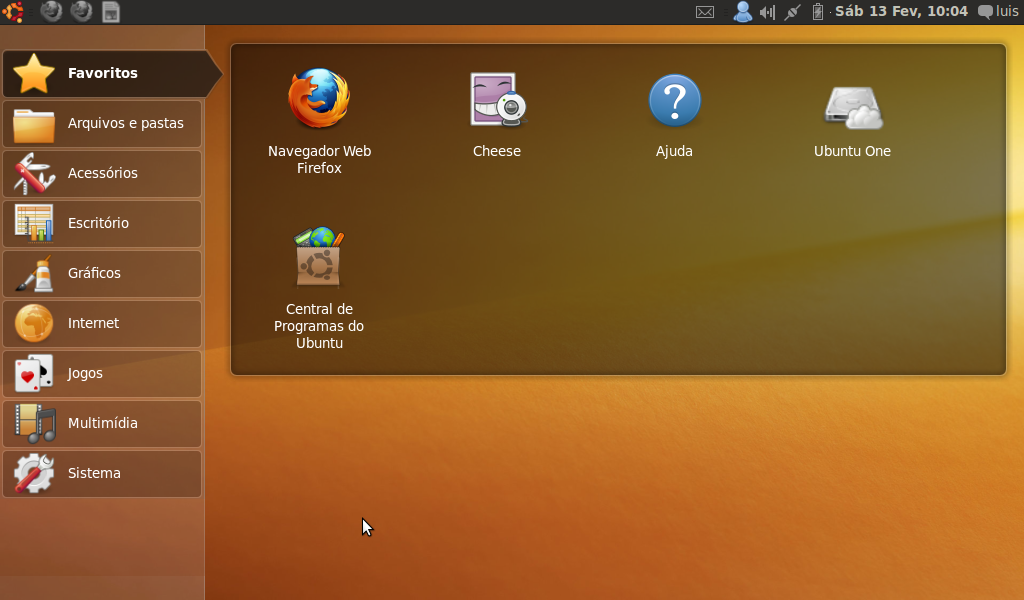Click the network connection plug icon
This screenshot has height=600, width=1024.
click(793, 12)
